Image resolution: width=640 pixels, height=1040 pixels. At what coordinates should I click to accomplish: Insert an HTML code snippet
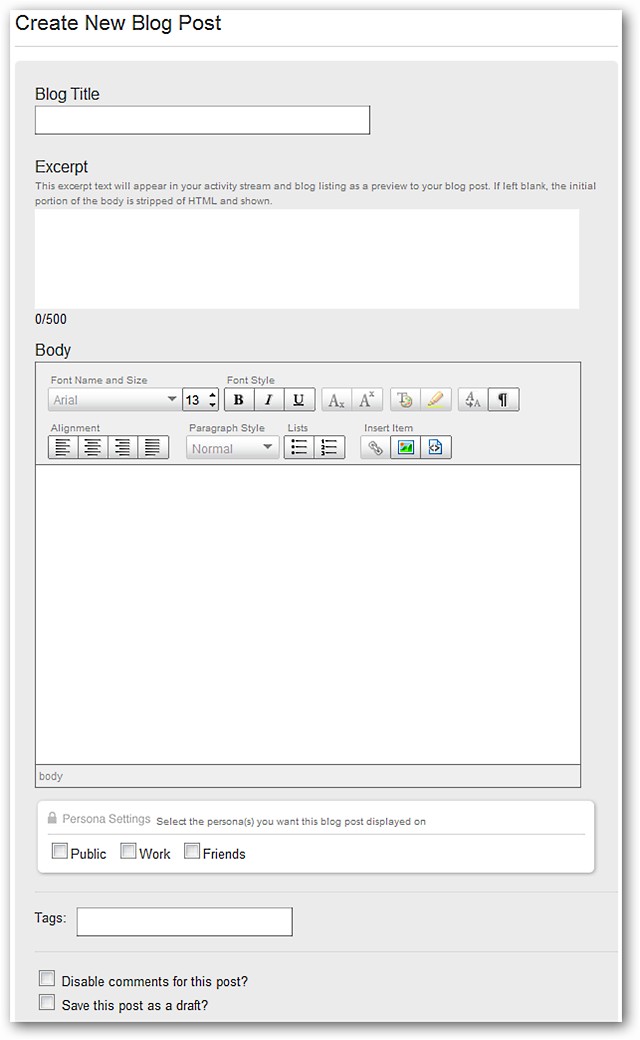click(436, 448)
